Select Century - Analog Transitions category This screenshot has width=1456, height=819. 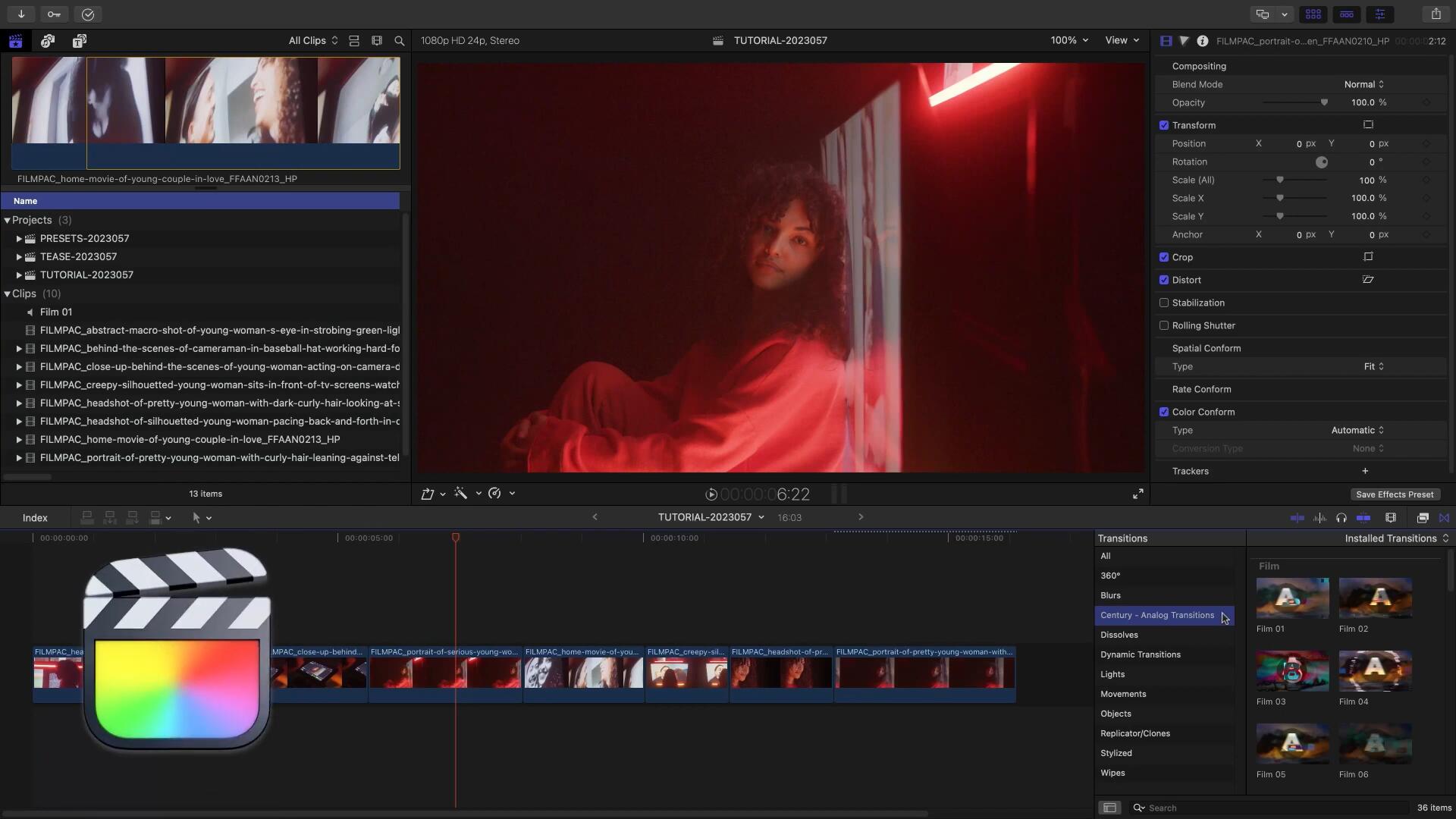click(x=1157, y=615)
